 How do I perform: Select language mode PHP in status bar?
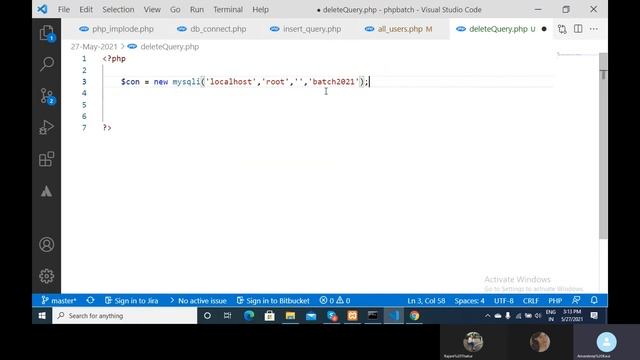(x=555, y=301)
